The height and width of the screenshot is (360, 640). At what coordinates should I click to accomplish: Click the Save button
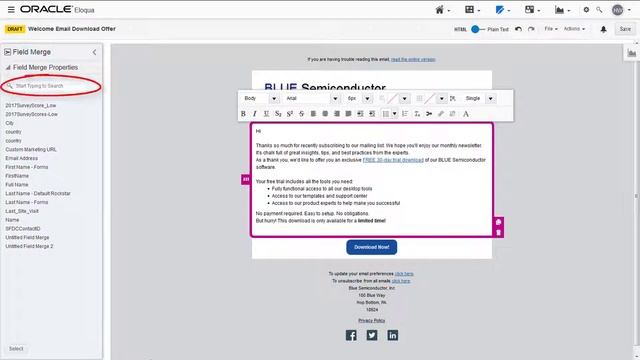click(x=625, y=29)
